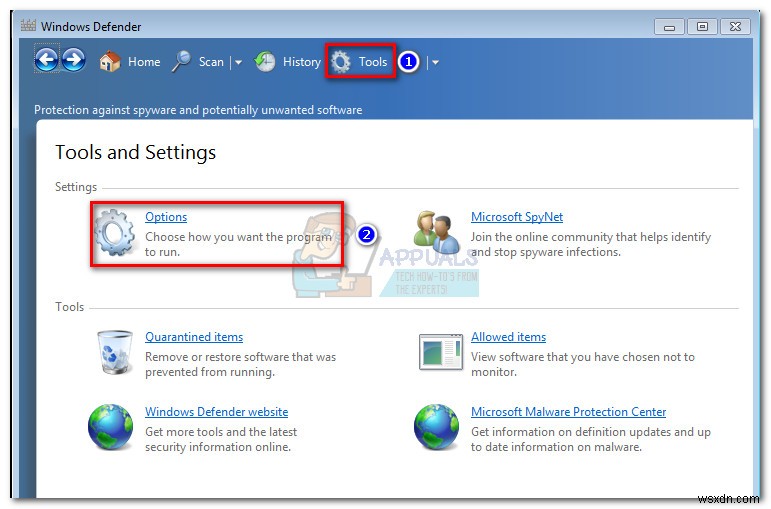This screenshot has width=771, height=509.
Task: Select the Home toolbar label
Action: click(144, 62)
